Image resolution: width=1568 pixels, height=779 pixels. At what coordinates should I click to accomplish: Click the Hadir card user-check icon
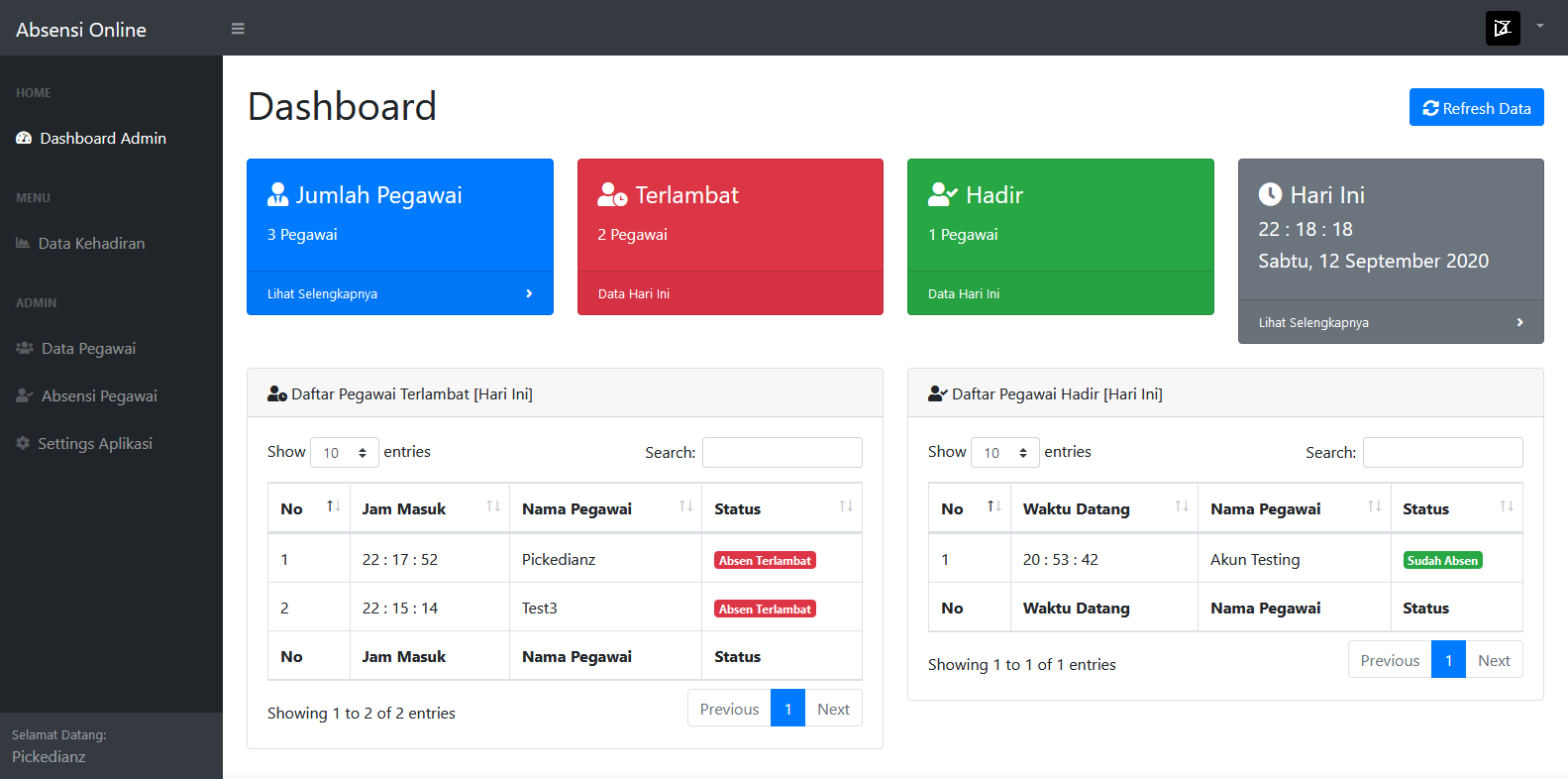coord(942,195)
